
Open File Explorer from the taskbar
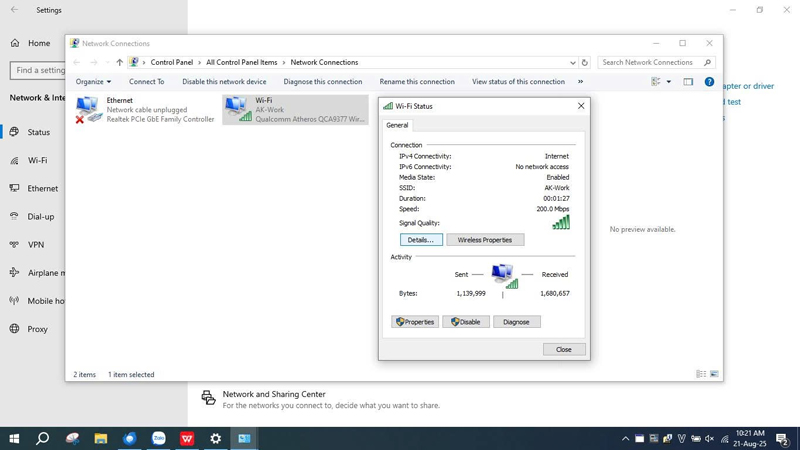101,439
